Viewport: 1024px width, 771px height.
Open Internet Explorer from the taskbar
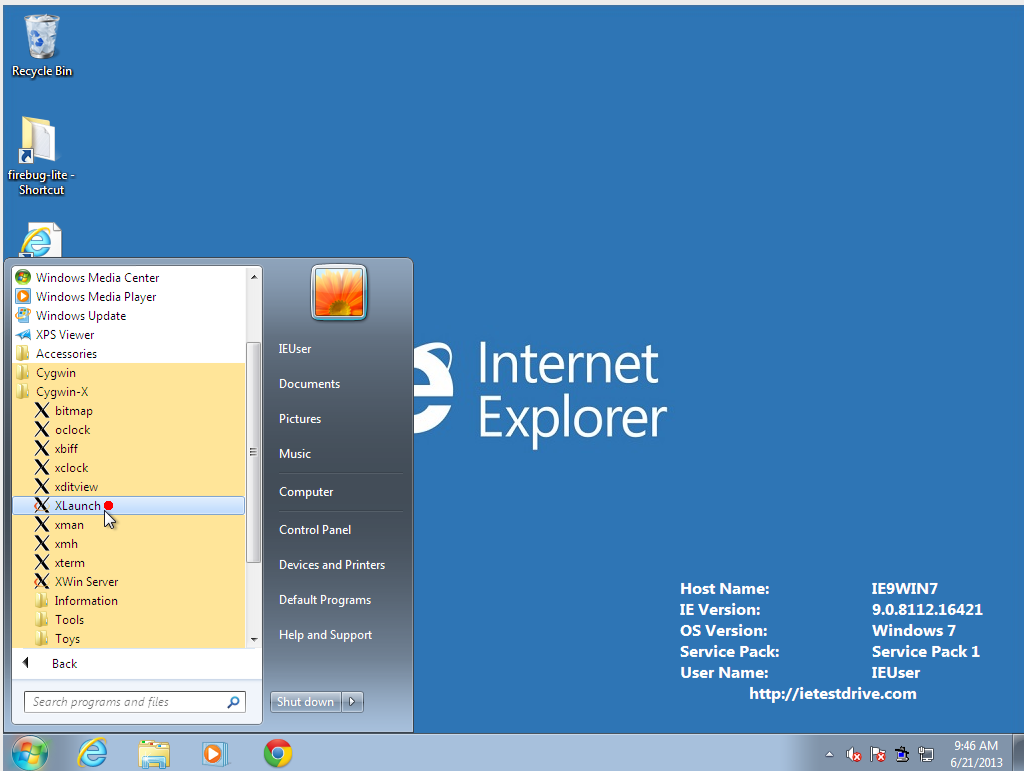92,753
